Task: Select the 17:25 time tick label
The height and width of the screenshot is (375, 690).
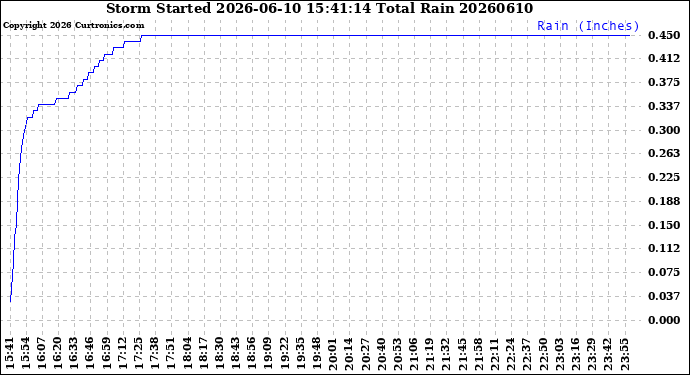Action: tap(139, 353)
